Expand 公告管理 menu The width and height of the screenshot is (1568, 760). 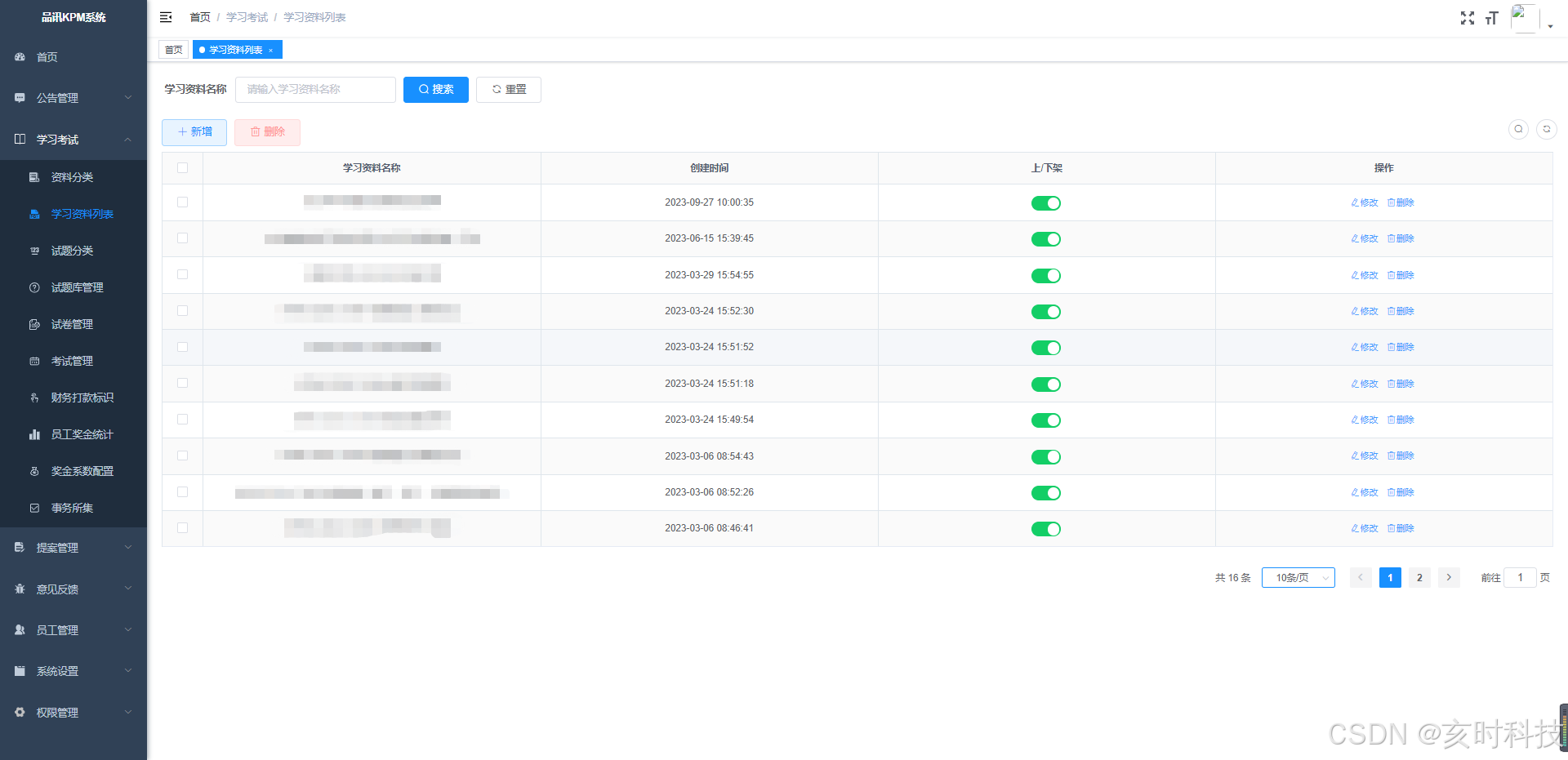pos(73,98)
